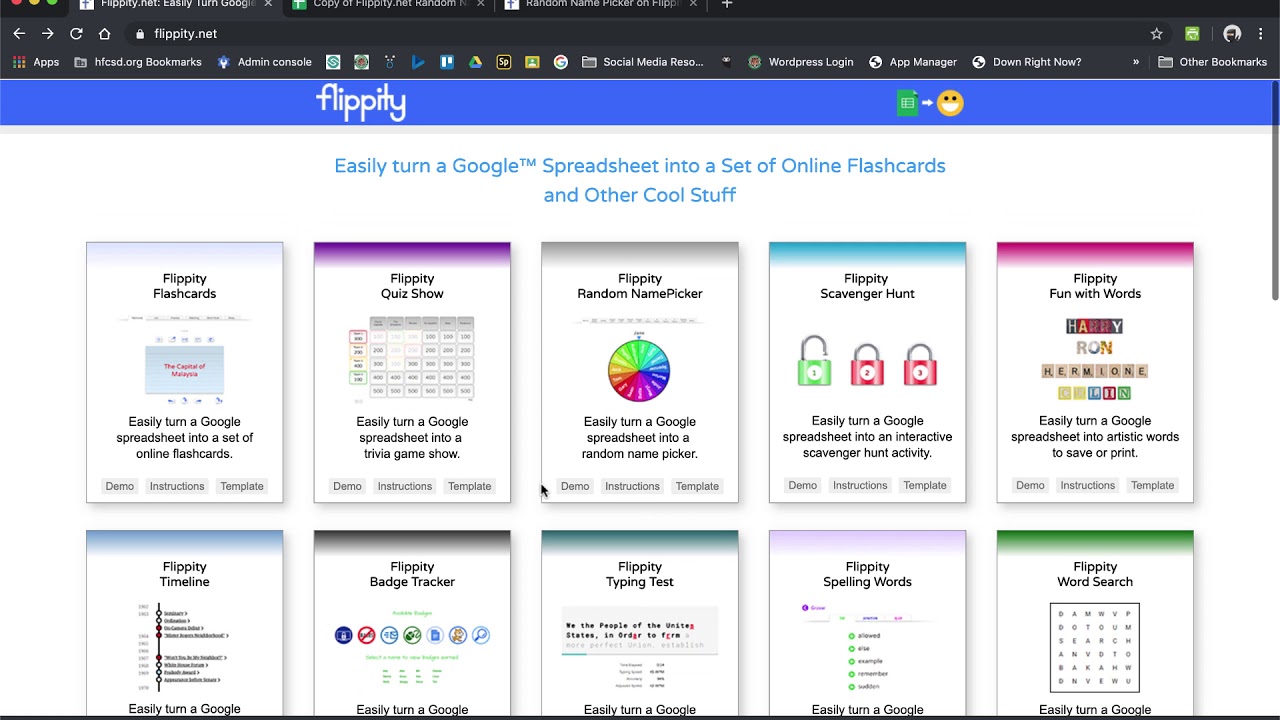The height and width of the screenshot is (720, 1280).
Task: Switch to Random Name Picker on Flippity tab
Action: coord(603,5)
